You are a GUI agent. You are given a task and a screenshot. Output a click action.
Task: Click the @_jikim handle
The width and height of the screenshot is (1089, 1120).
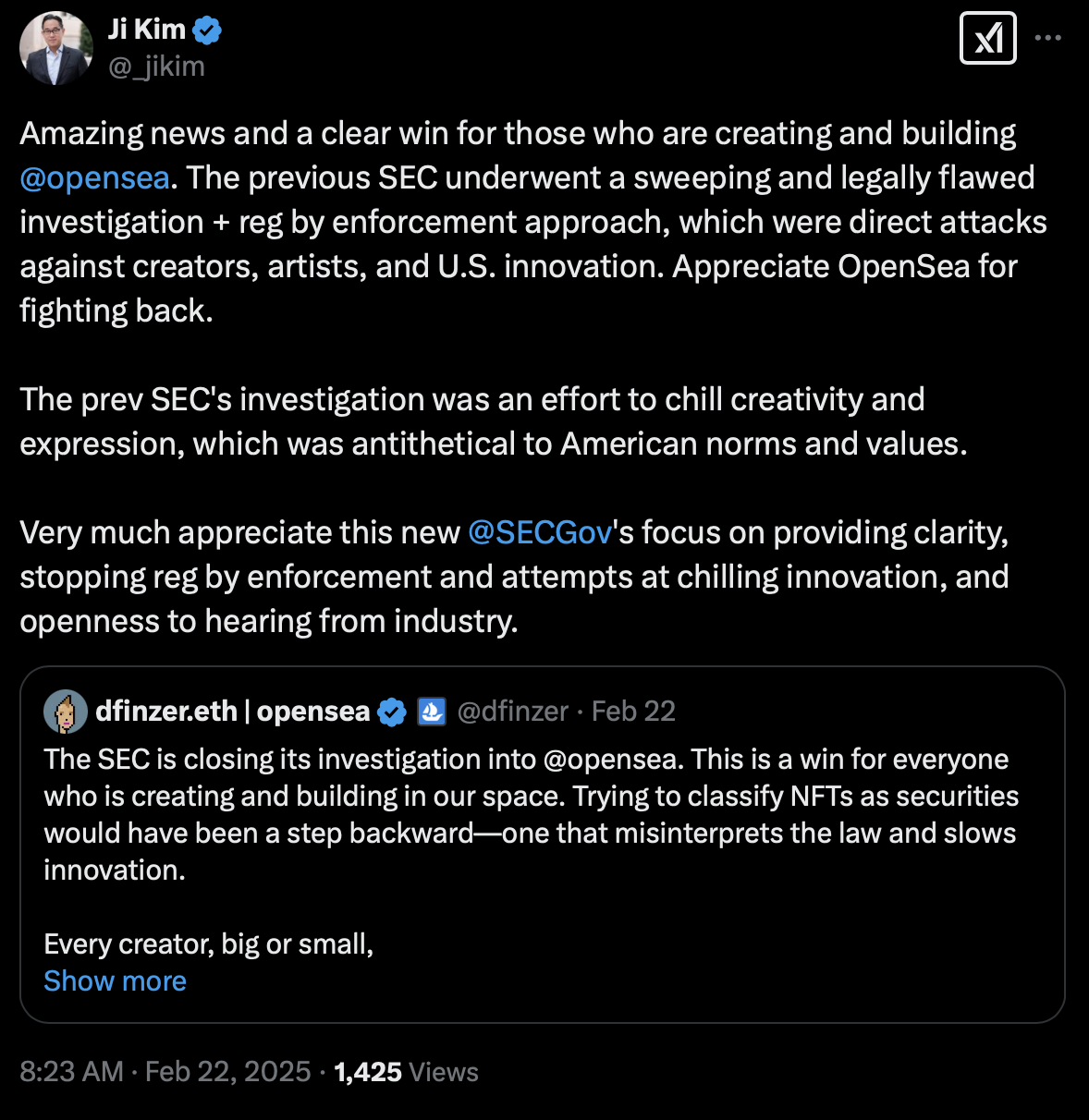coord(156,67)
